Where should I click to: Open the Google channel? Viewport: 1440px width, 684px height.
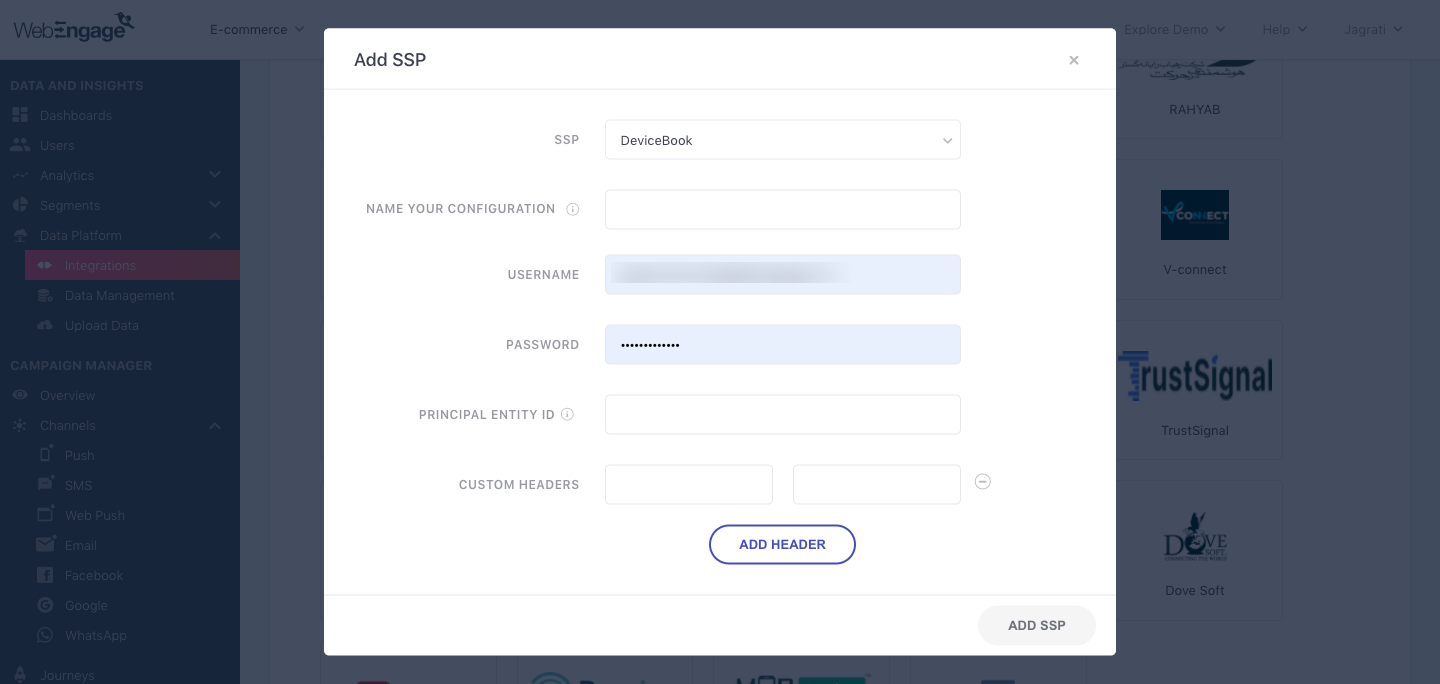pyautogui.click(x=86, y=605)
